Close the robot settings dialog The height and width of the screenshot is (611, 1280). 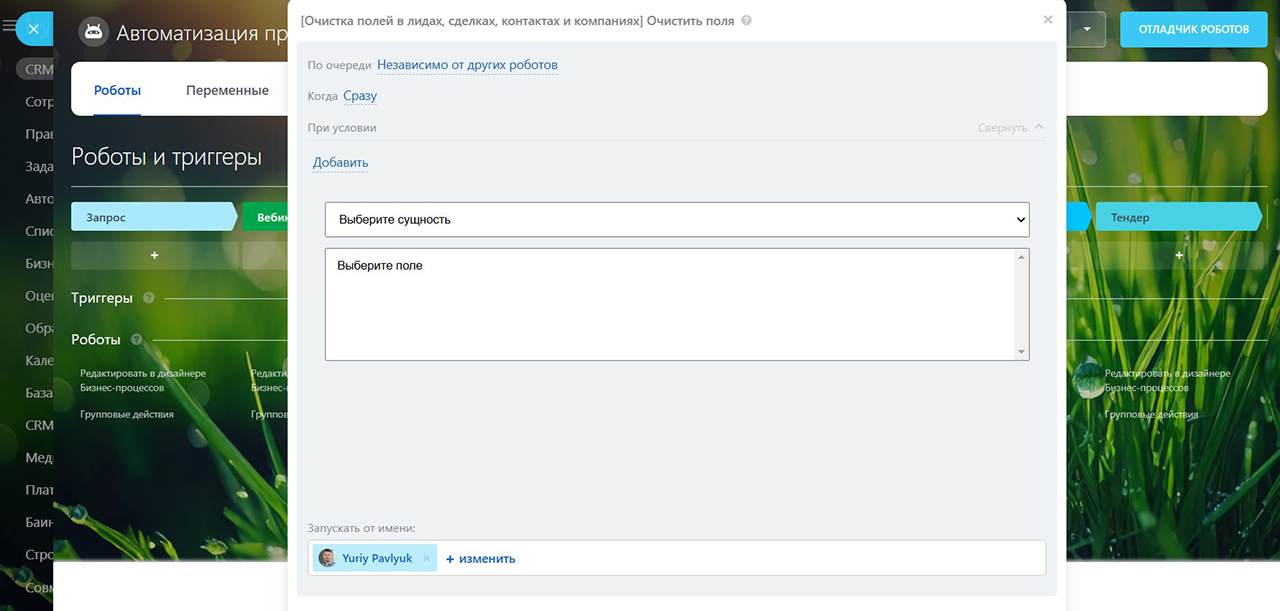pos(1047,19)
